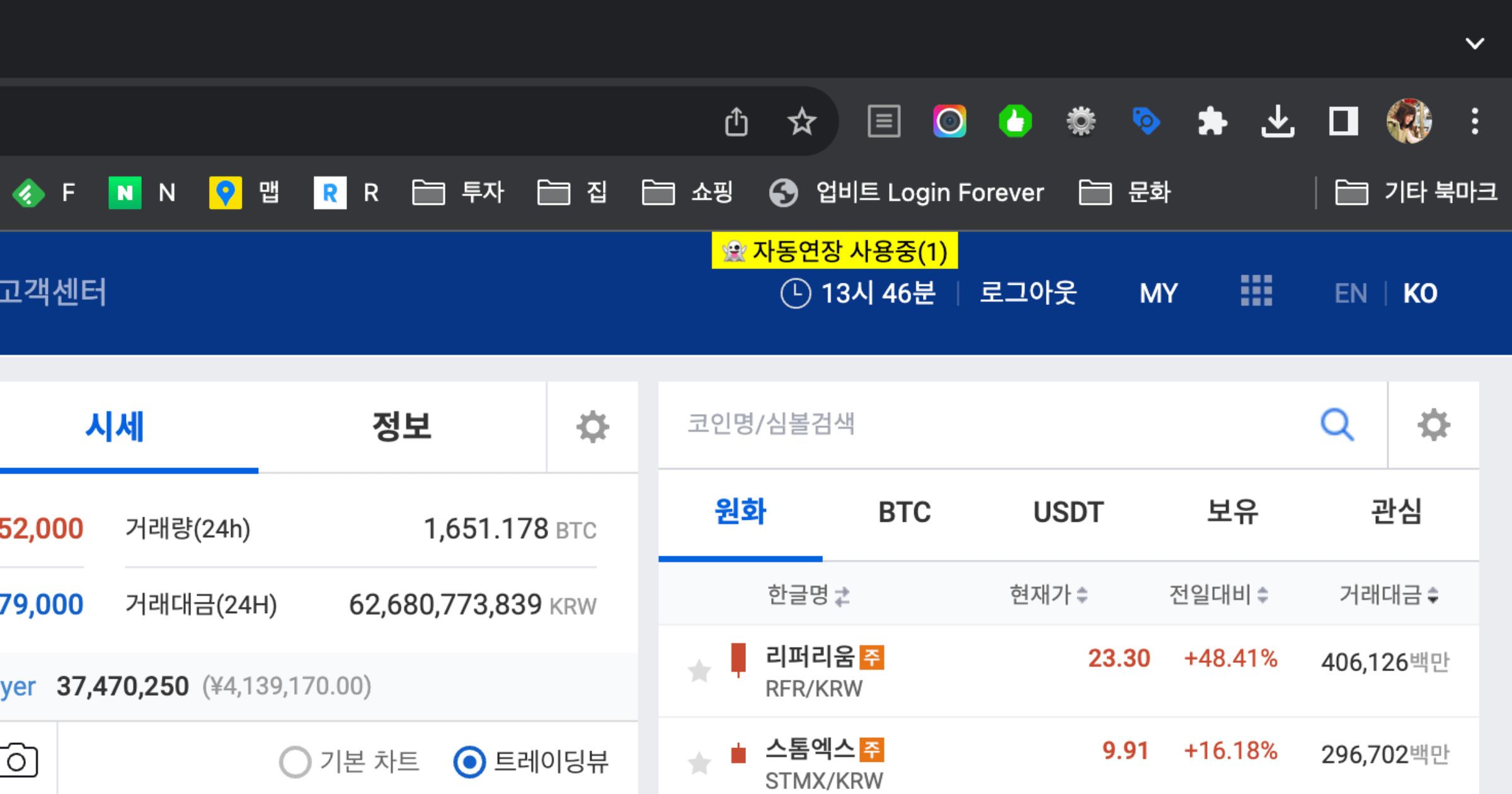Switch to the 정보 tab
Screen dimensions: 1512x794
point(402,427)
